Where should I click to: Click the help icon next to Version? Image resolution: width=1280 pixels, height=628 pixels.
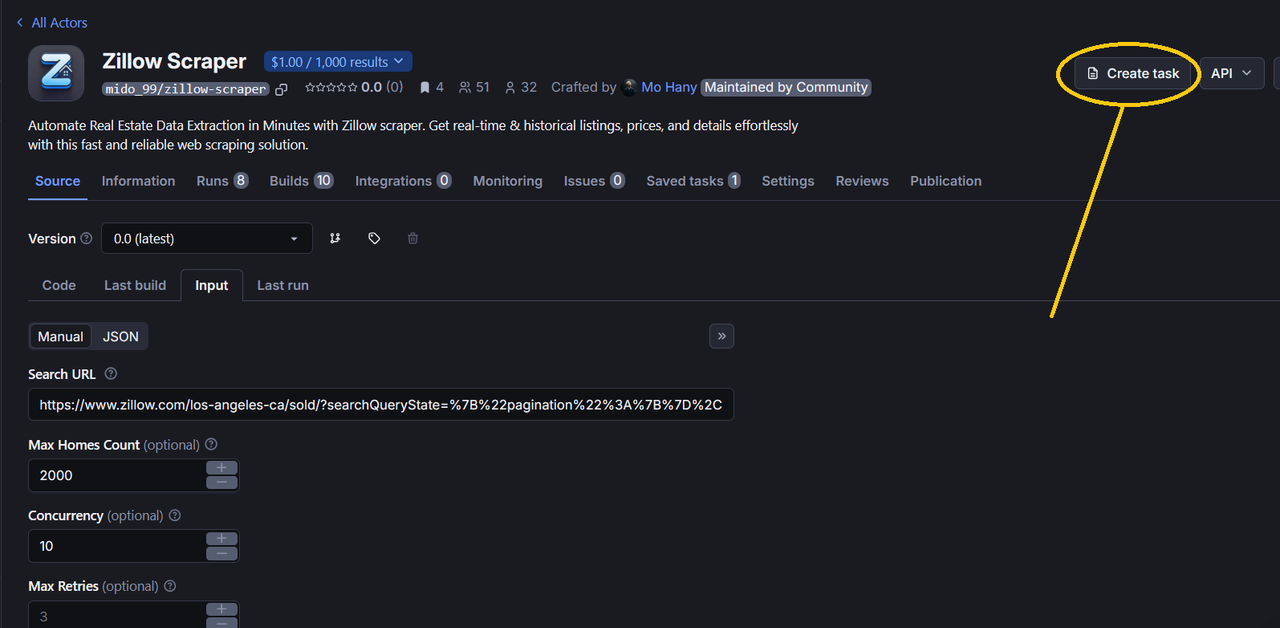86,238
